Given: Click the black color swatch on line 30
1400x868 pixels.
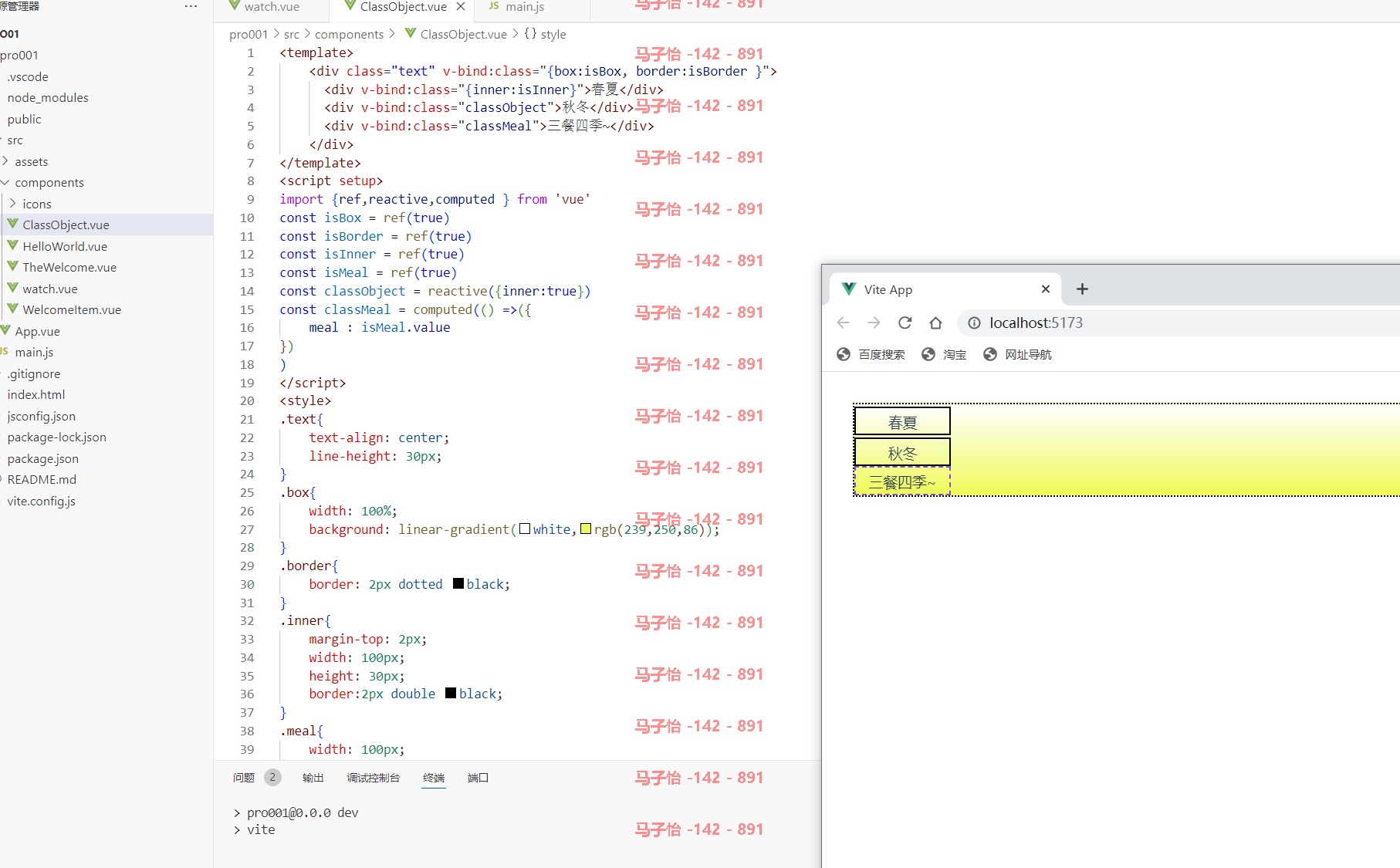Looking at the screenshot, I should point(458,583).
